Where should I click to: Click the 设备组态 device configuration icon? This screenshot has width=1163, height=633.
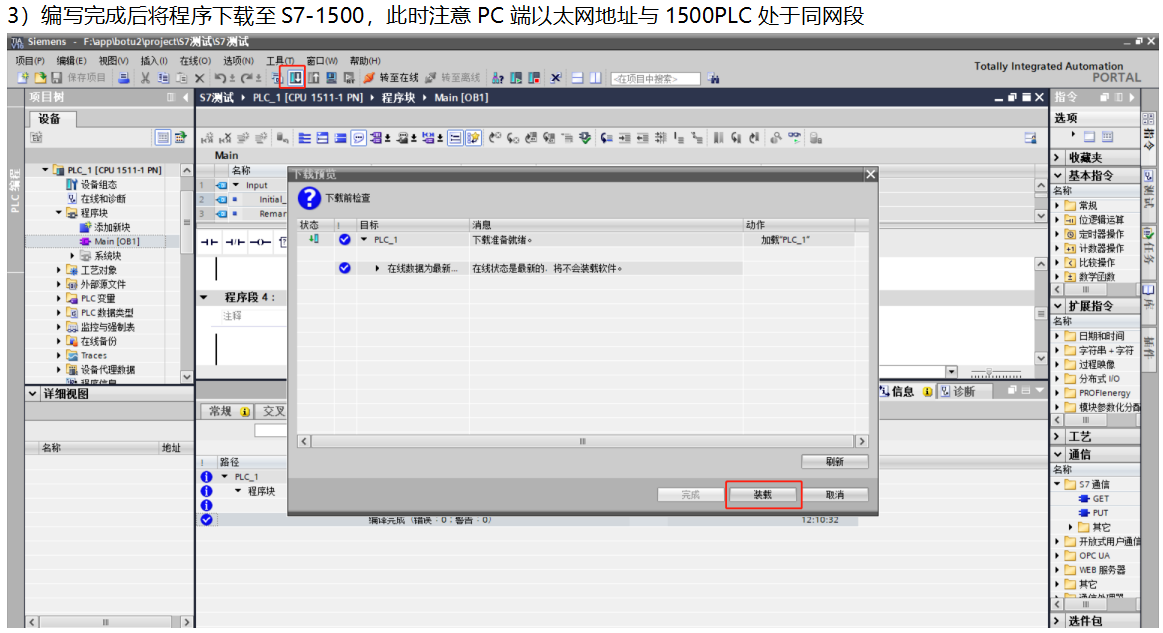coord(72,184)
